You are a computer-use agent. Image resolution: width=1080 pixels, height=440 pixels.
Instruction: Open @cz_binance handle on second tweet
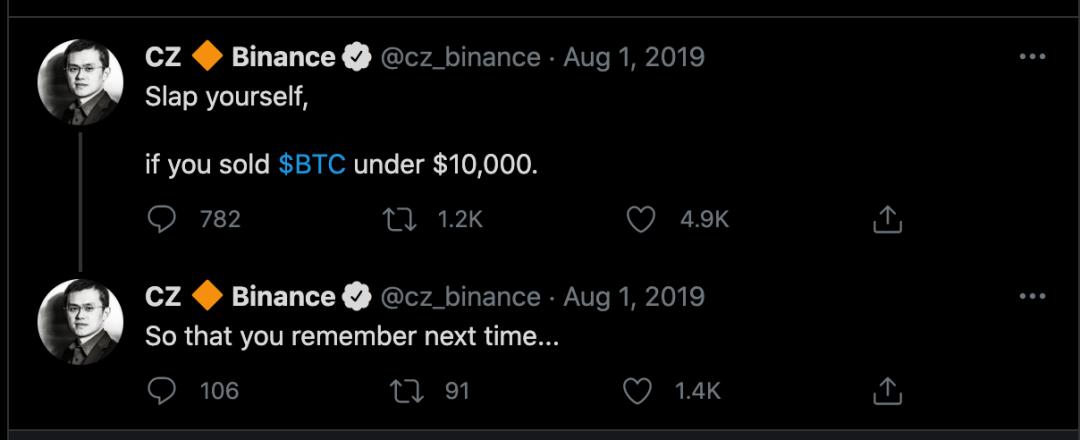click(461, 297)
